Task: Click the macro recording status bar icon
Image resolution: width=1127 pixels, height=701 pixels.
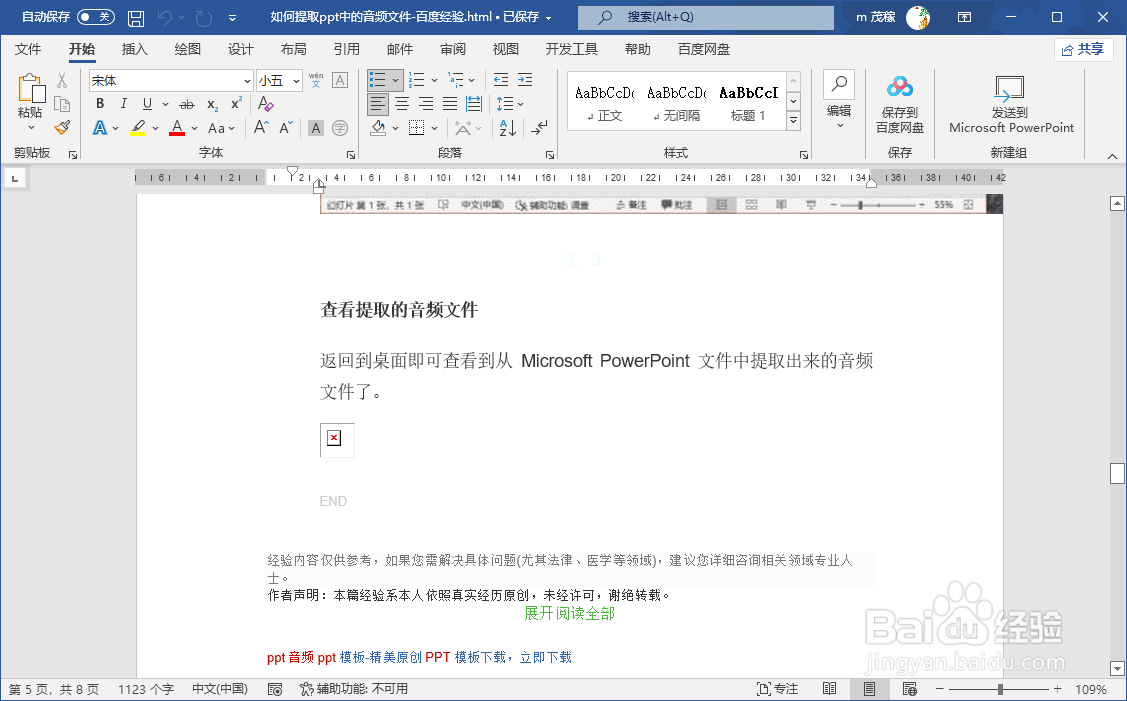Action: tap(275, 689)
